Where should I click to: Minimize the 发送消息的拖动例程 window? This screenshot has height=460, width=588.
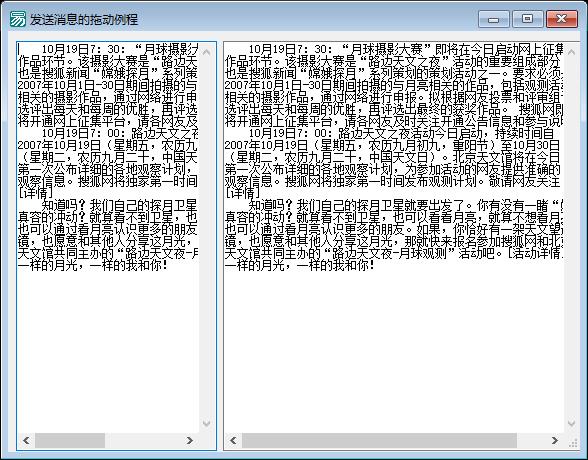pos(494,19)
